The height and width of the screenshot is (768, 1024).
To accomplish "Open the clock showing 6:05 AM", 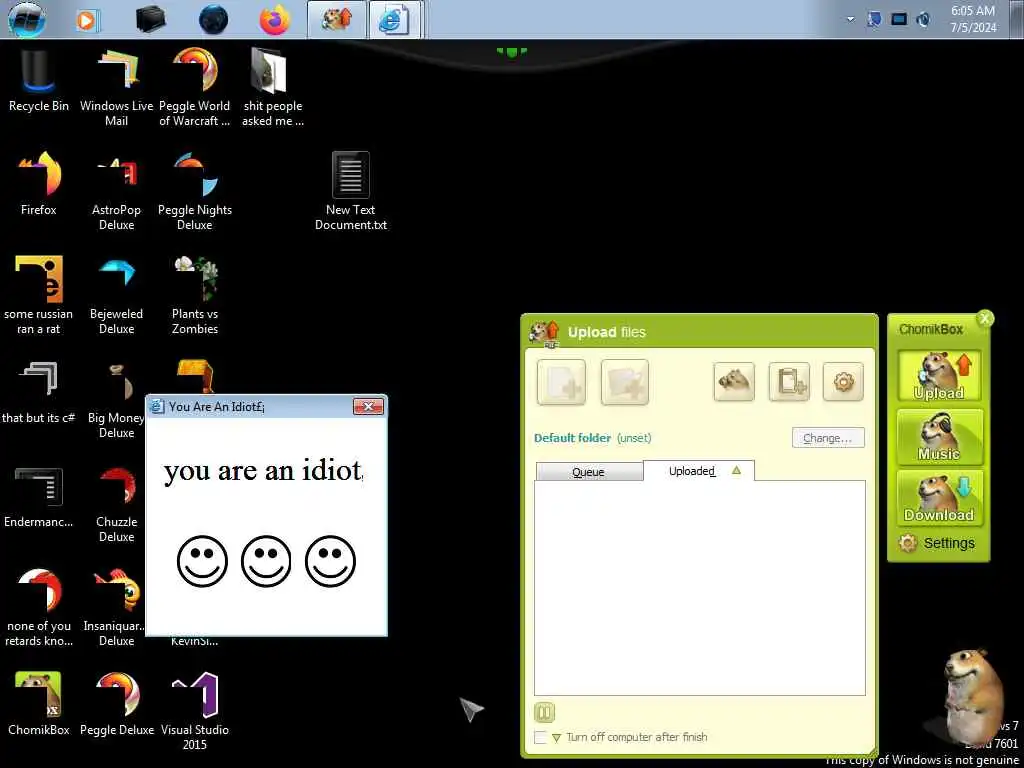I will pos(973,20).
